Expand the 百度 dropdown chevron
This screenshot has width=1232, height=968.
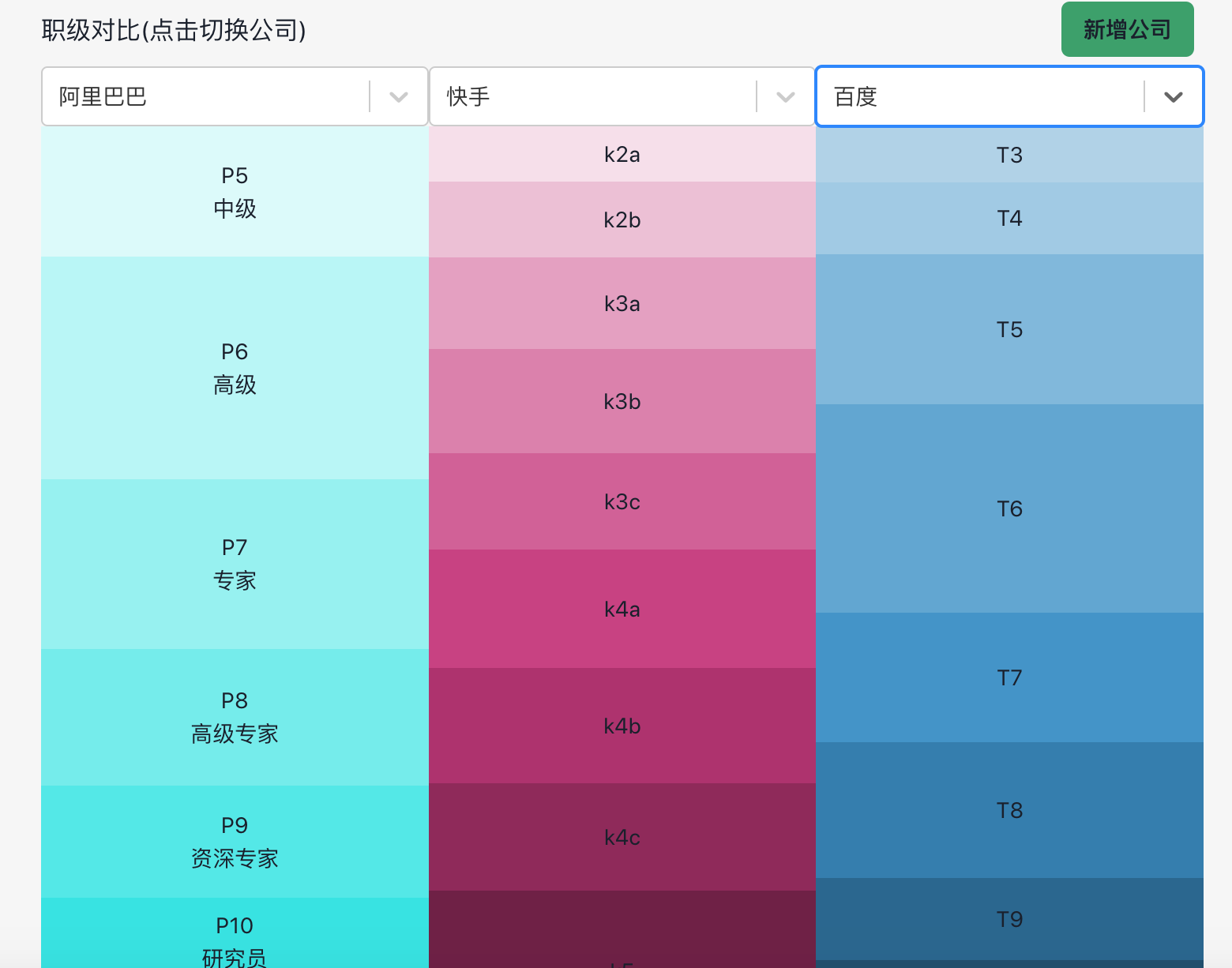[1173, 97]
